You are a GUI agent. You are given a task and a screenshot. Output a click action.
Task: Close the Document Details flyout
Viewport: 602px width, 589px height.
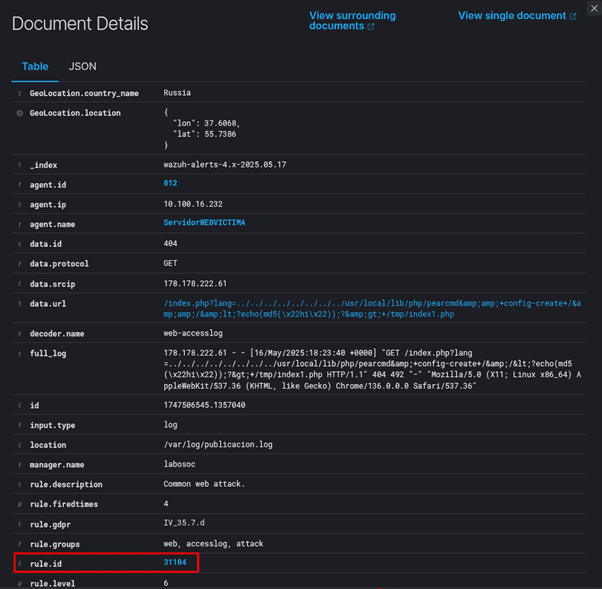594,9
